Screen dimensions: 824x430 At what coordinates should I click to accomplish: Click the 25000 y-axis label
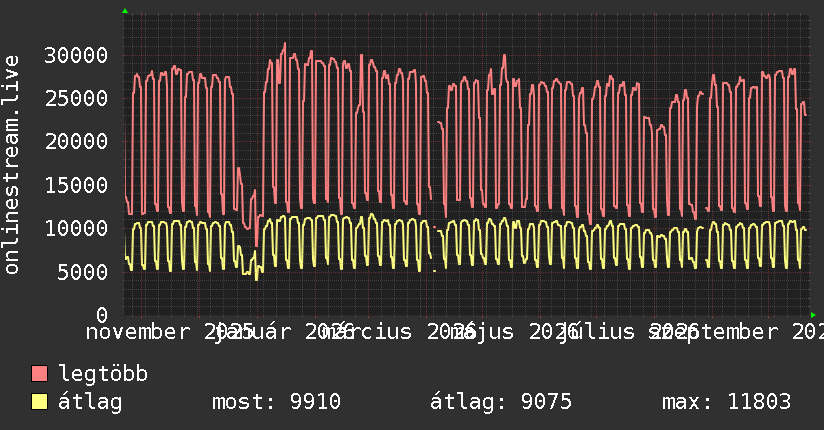(76, 98)
